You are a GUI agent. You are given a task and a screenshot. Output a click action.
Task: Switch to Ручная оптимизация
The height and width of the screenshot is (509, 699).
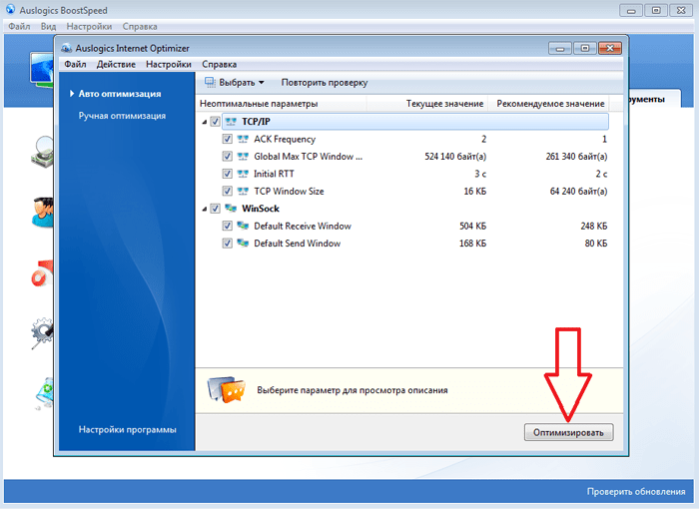pos(122,116)
